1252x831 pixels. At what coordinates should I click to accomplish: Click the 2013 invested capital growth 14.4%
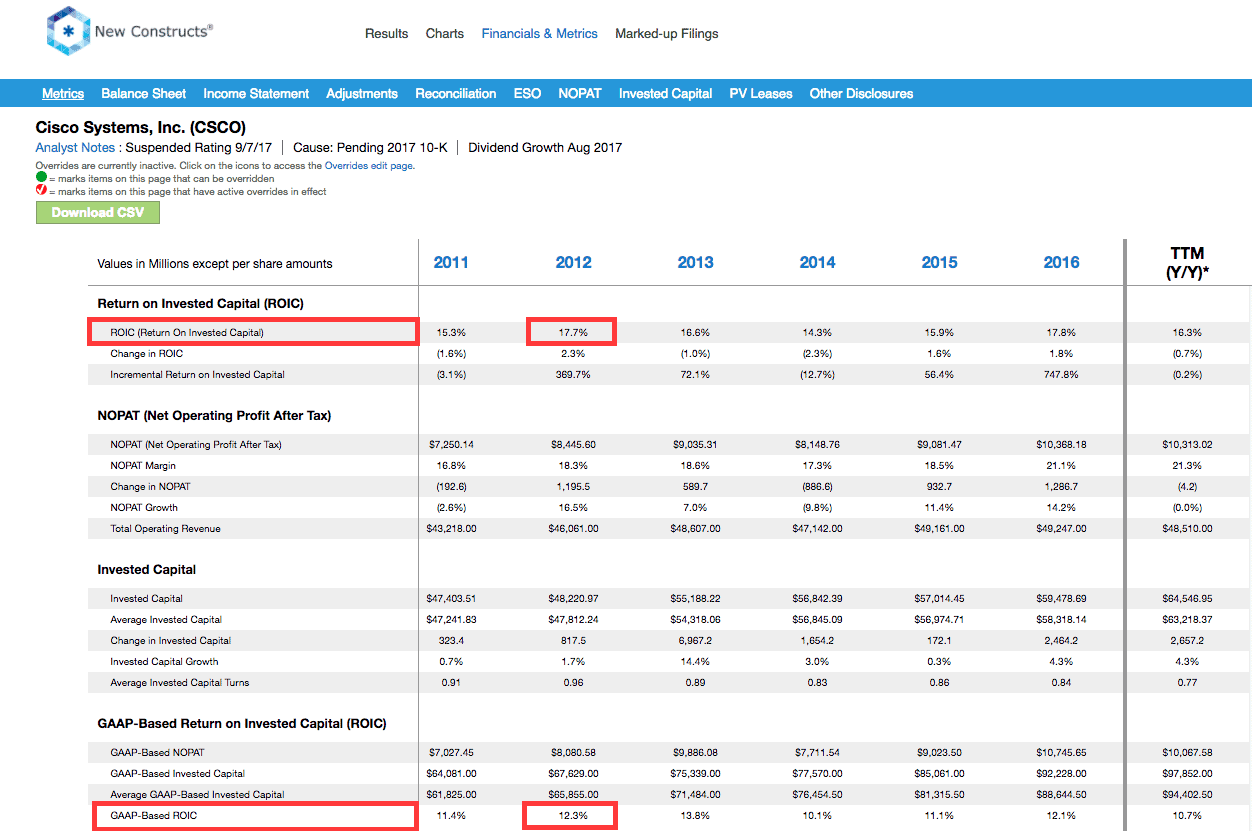click(x=695, y=662)
